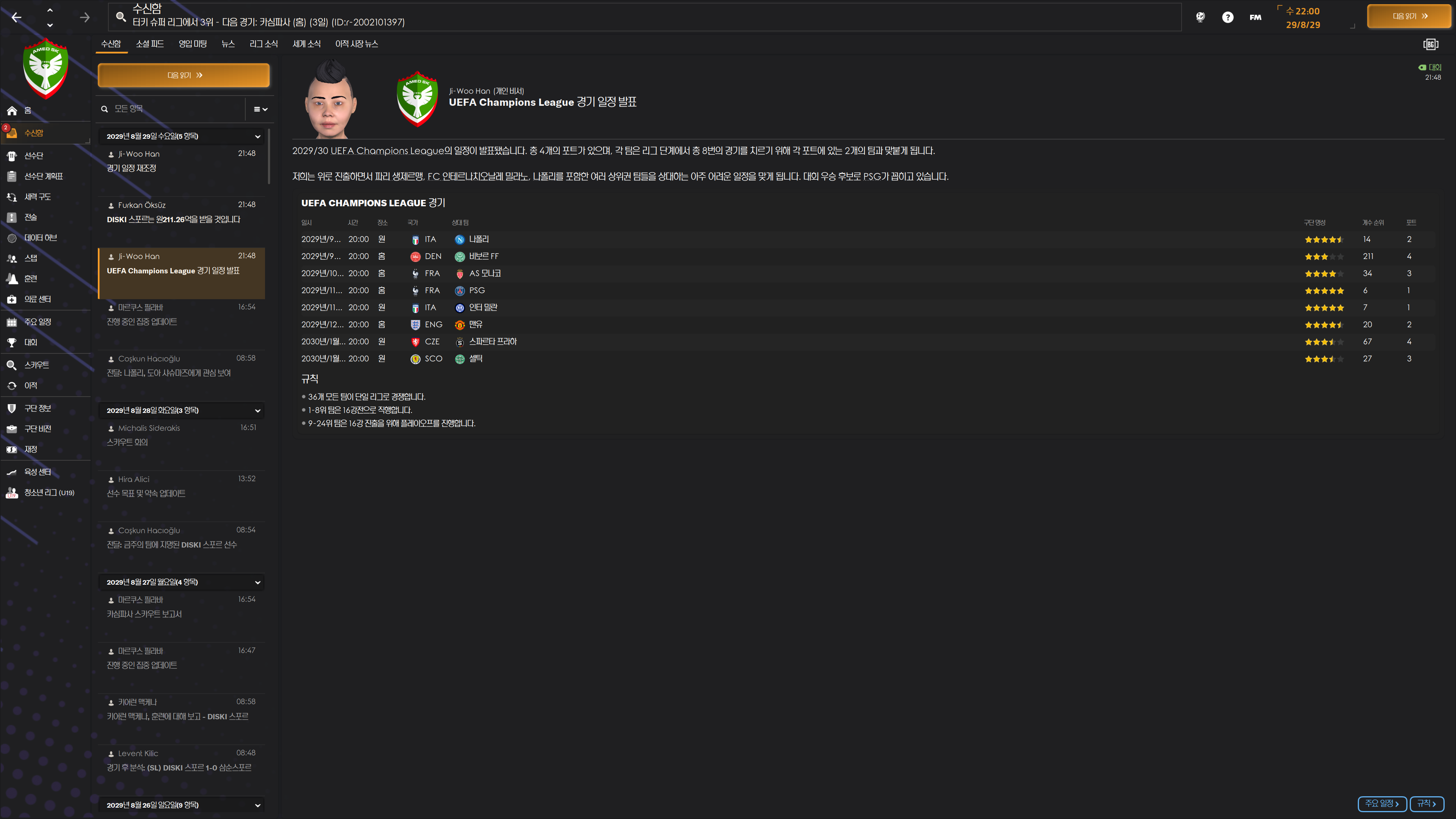1456x819 pixels.
Task: Open the 훈련 training sidebar icon
Action: (x=12, y=279)
